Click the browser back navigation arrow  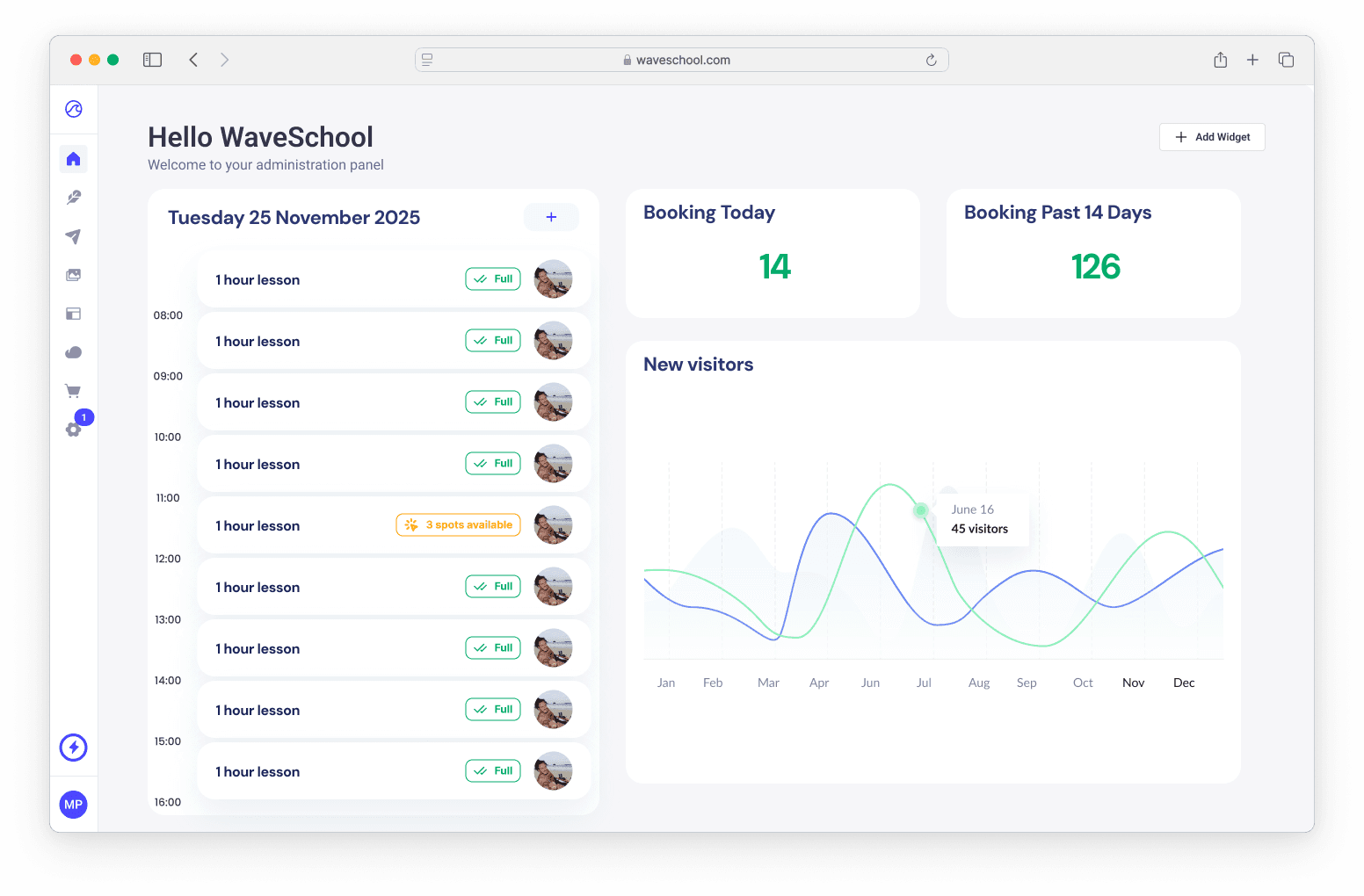[x=193, y=59]
